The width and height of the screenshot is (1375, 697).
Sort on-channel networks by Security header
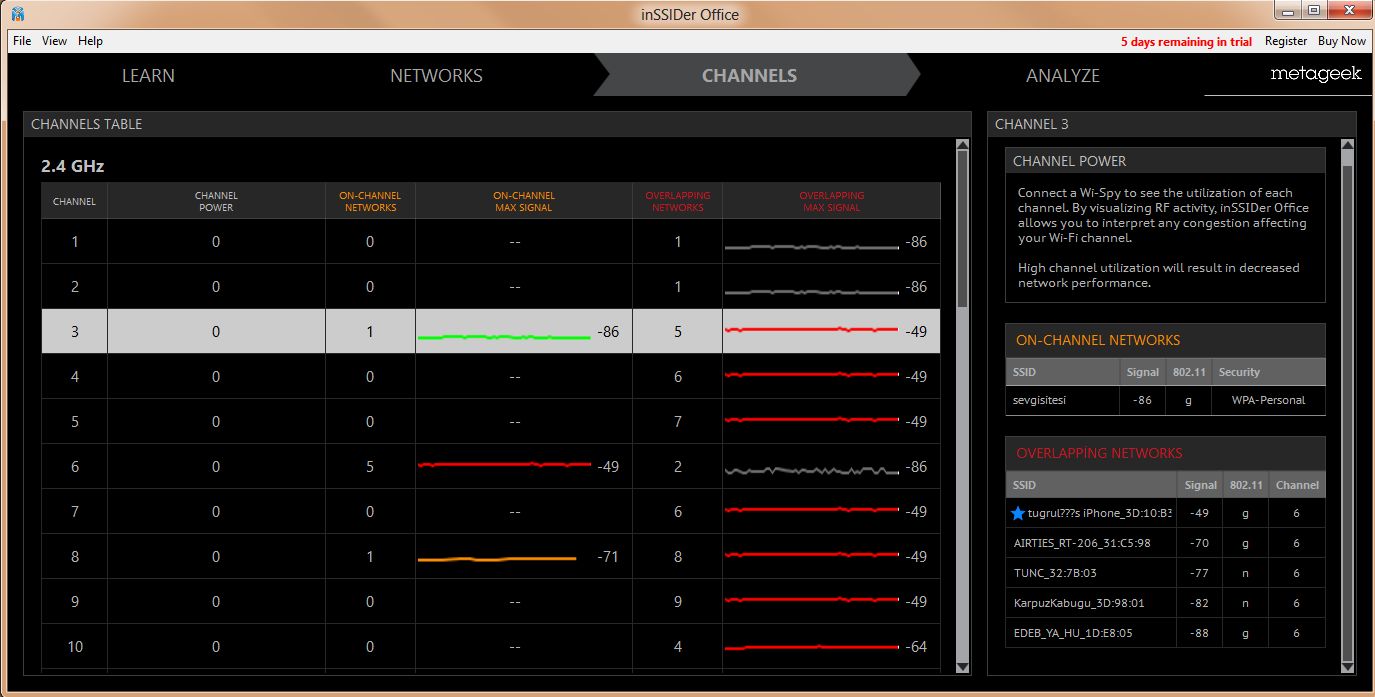click(1268, 372)
